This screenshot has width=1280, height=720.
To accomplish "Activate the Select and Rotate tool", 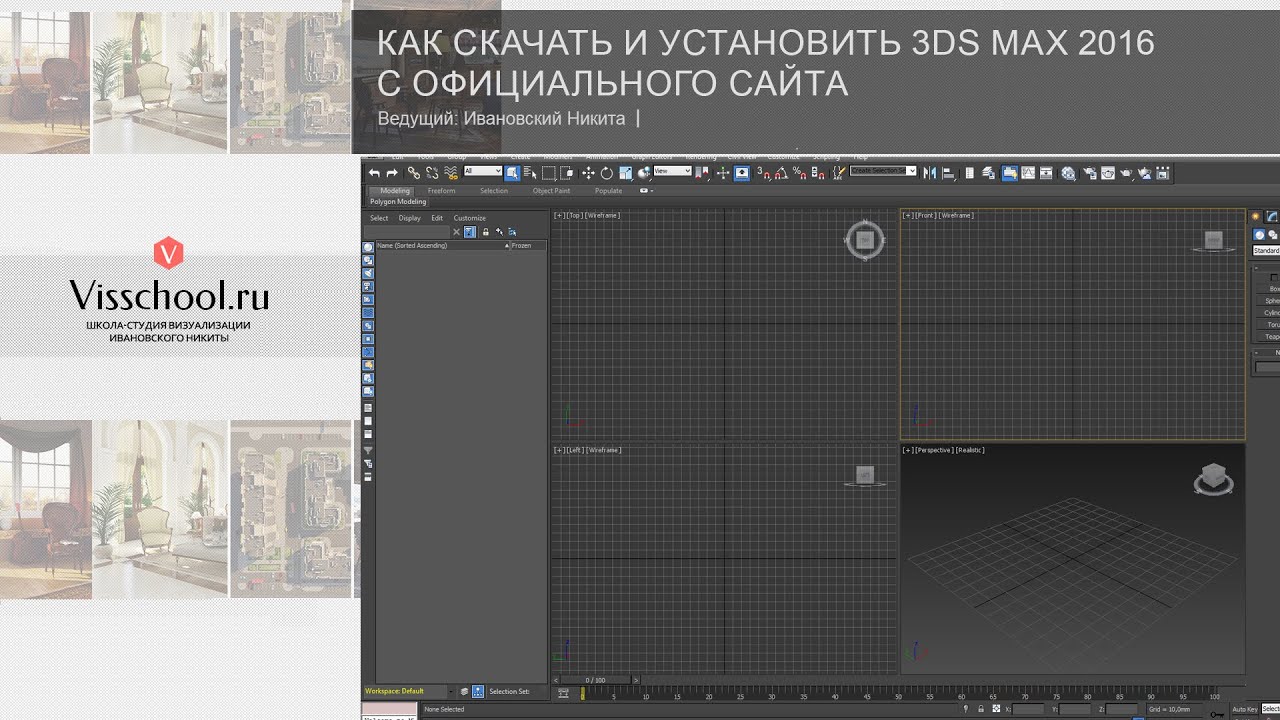I will click(x=606, y=173).
